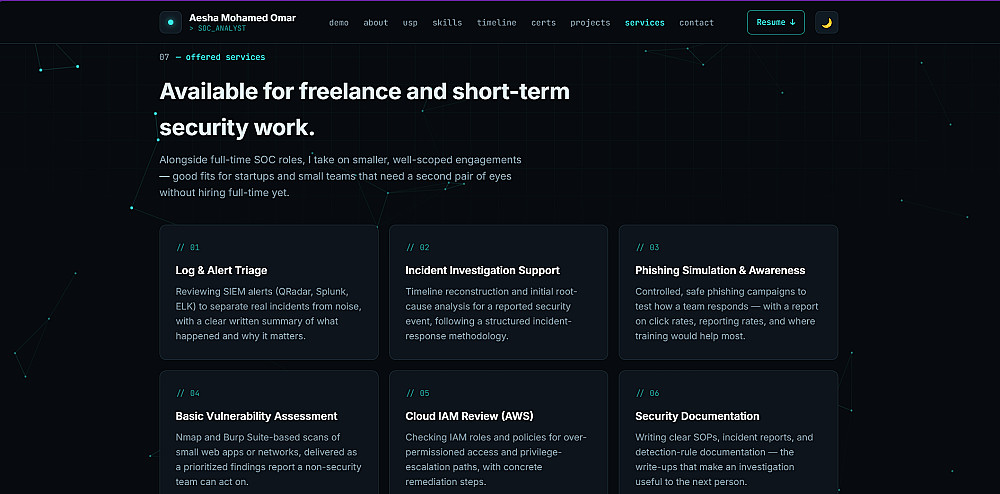The image size is (1000, 494).
Task: Select the Log & Alert Triage card
Action: click(x=269, y=293)
